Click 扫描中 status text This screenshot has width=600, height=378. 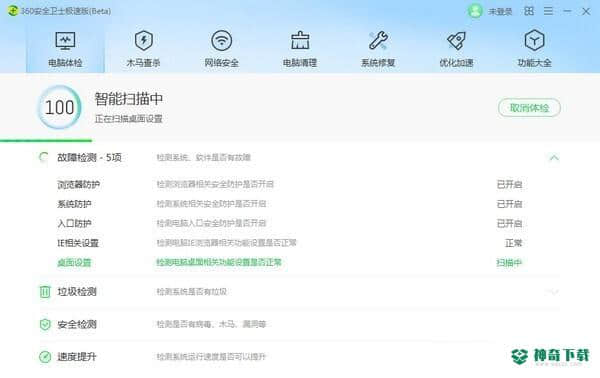pos(509,262)
